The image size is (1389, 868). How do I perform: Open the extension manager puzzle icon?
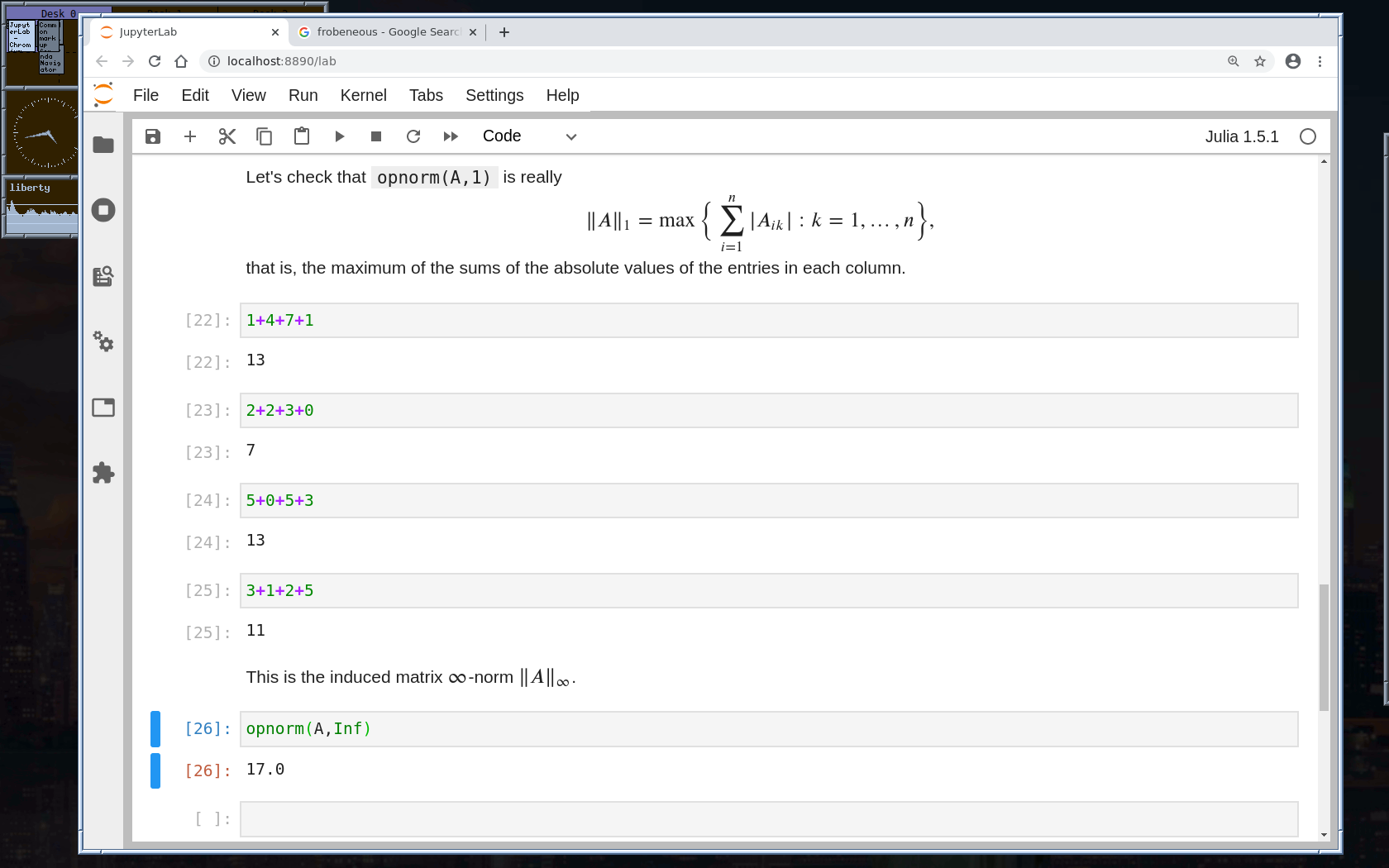(x=103, y=473)
